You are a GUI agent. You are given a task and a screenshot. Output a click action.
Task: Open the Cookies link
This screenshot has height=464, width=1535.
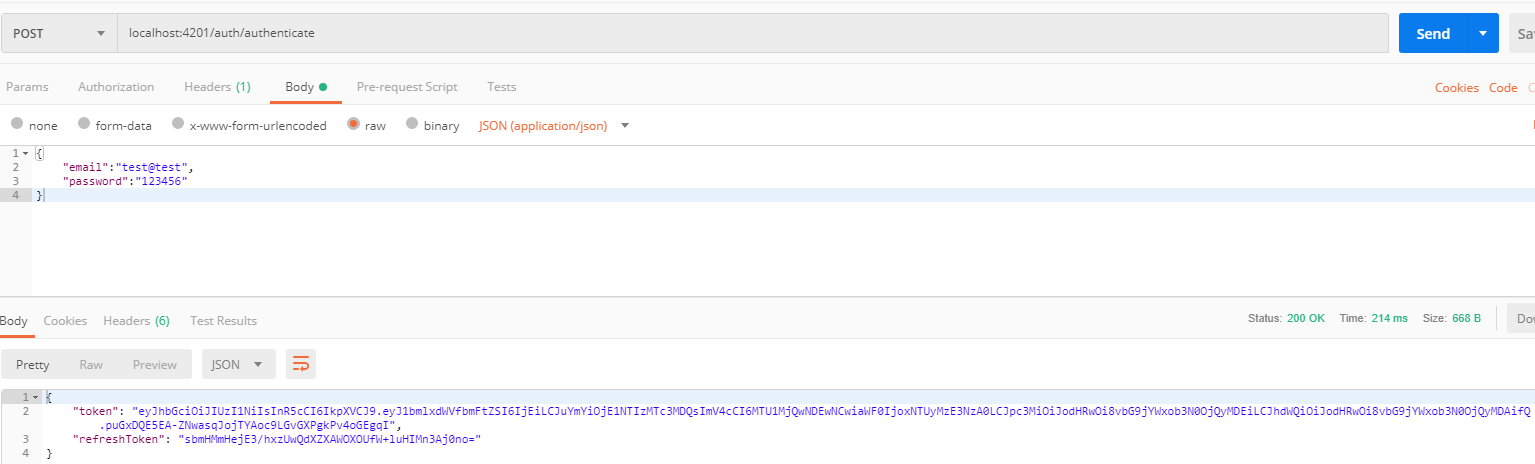[x=1456, y=88]
